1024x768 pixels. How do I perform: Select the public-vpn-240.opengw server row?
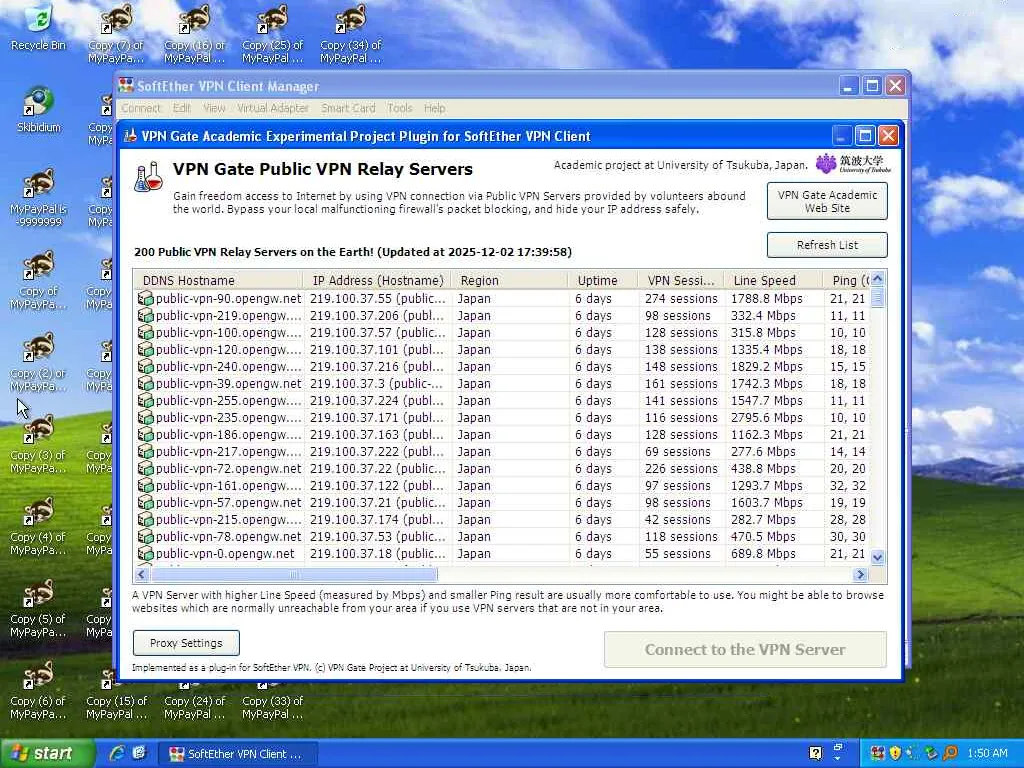[502, 366]
